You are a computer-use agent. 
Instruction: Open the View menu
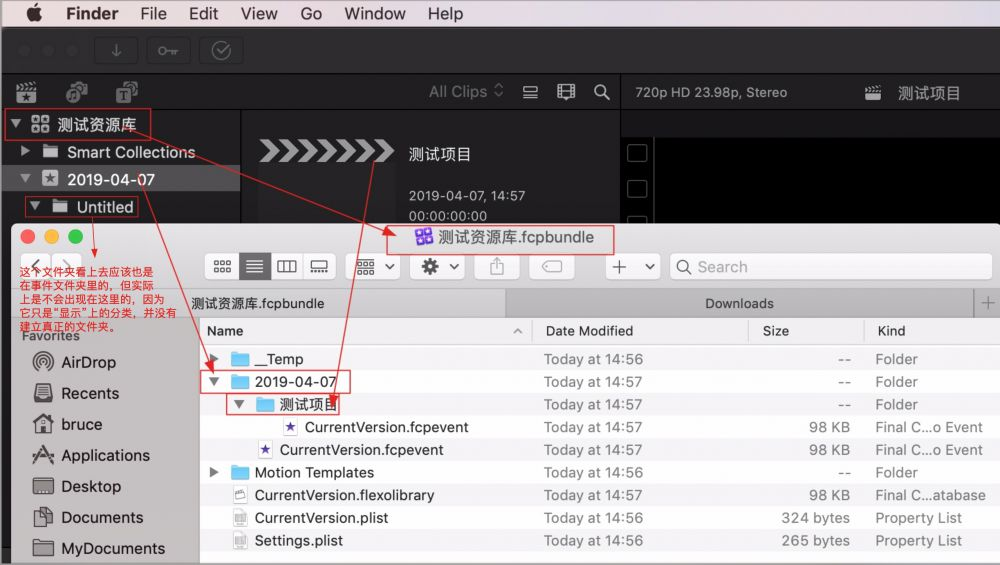click(x=259, y=13)
